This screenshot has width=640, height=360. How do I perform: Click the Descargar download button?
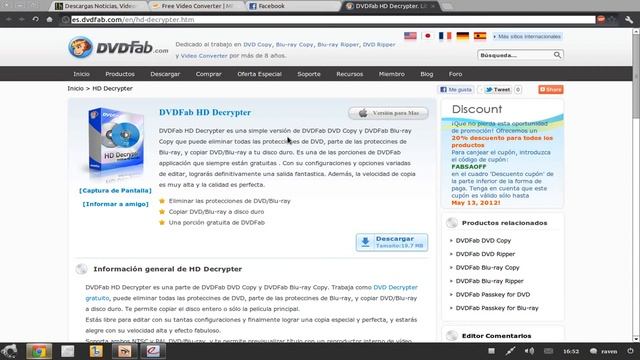pyautogui.click(x=391, y=242)
